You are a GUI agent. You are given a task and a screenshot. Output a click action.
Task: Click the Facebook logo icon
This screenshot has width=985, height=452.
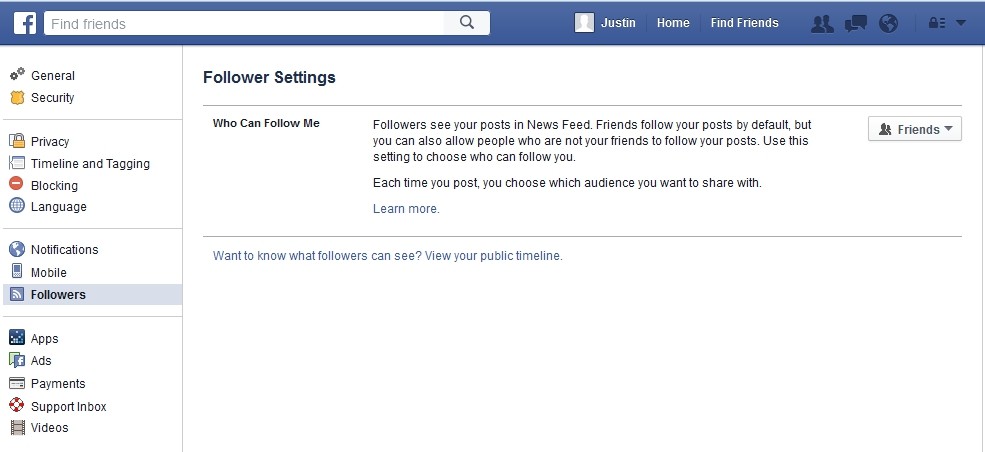(x=24, y=23)
